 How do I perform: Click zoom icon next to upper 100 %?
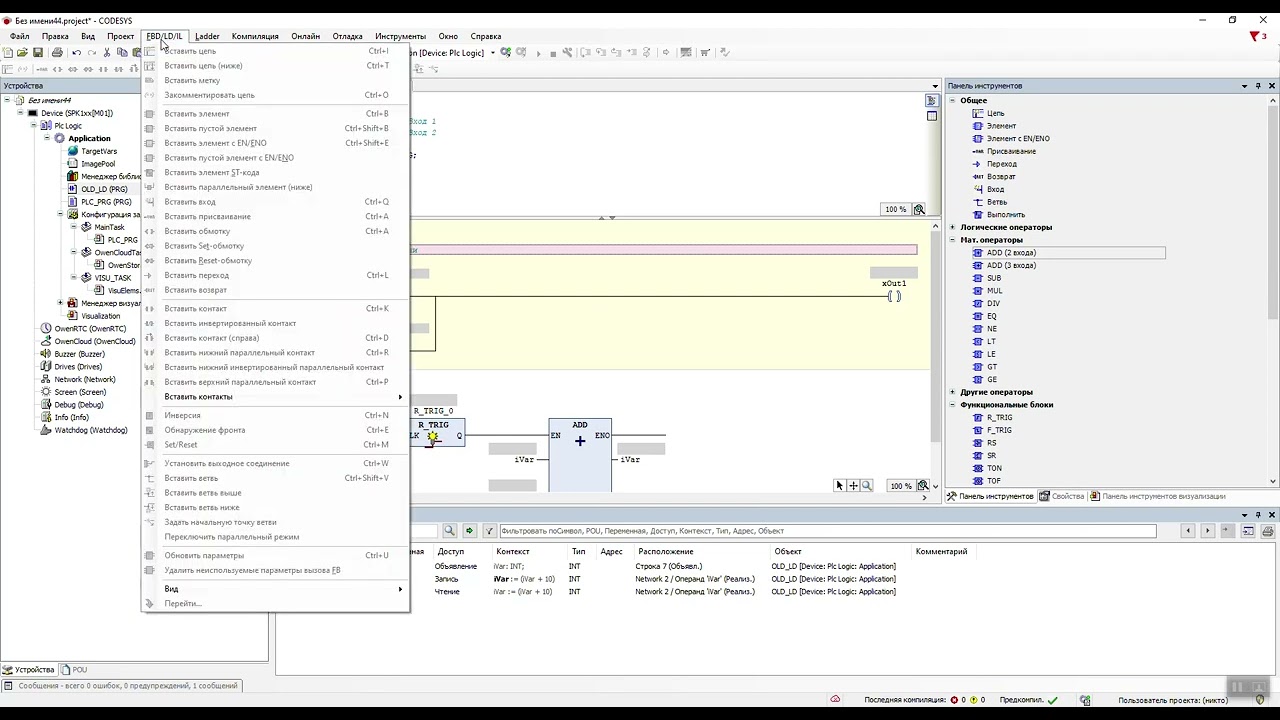click(919, 209)
